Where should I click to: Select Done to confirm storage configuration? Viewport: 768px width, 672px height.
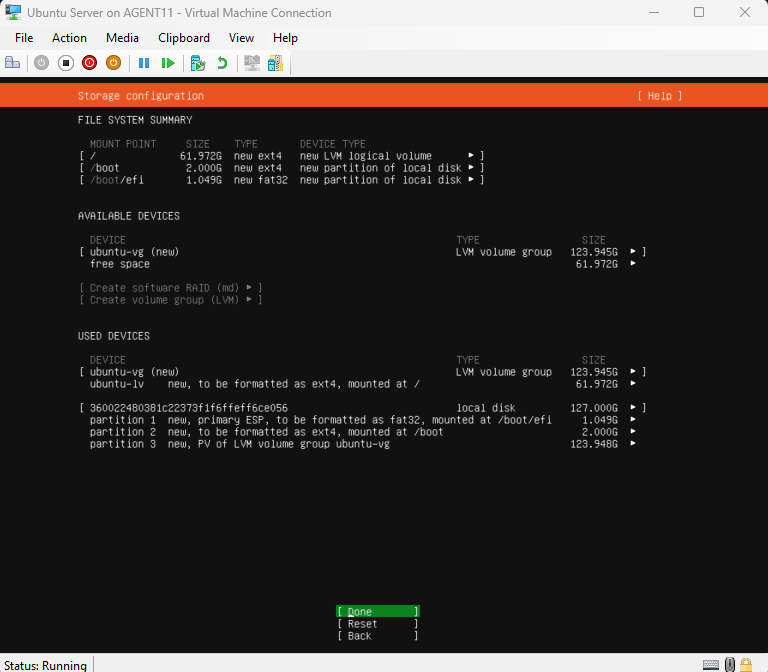pos(377,612)
